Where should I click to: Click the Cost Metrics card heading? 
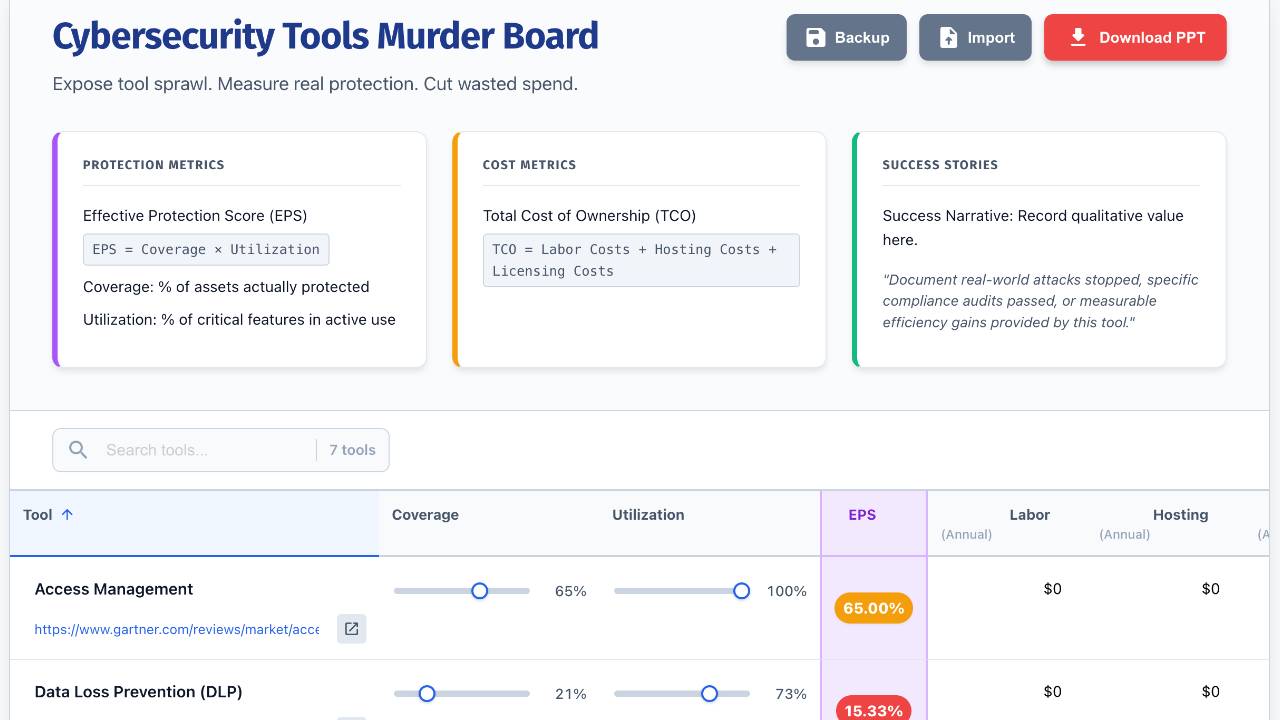coord(529,165)
